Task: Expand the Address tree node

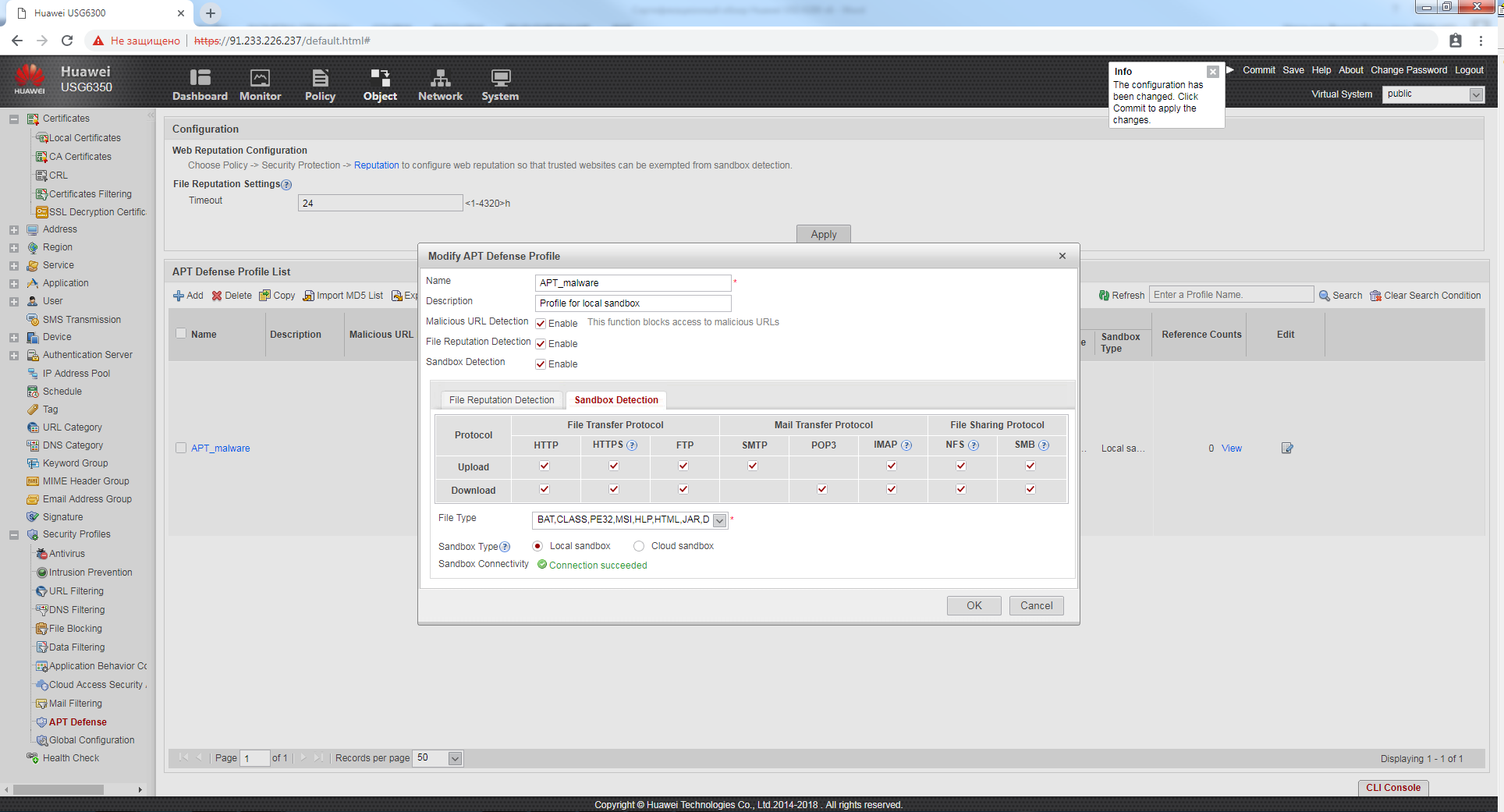Action: (x=14, y=230)
